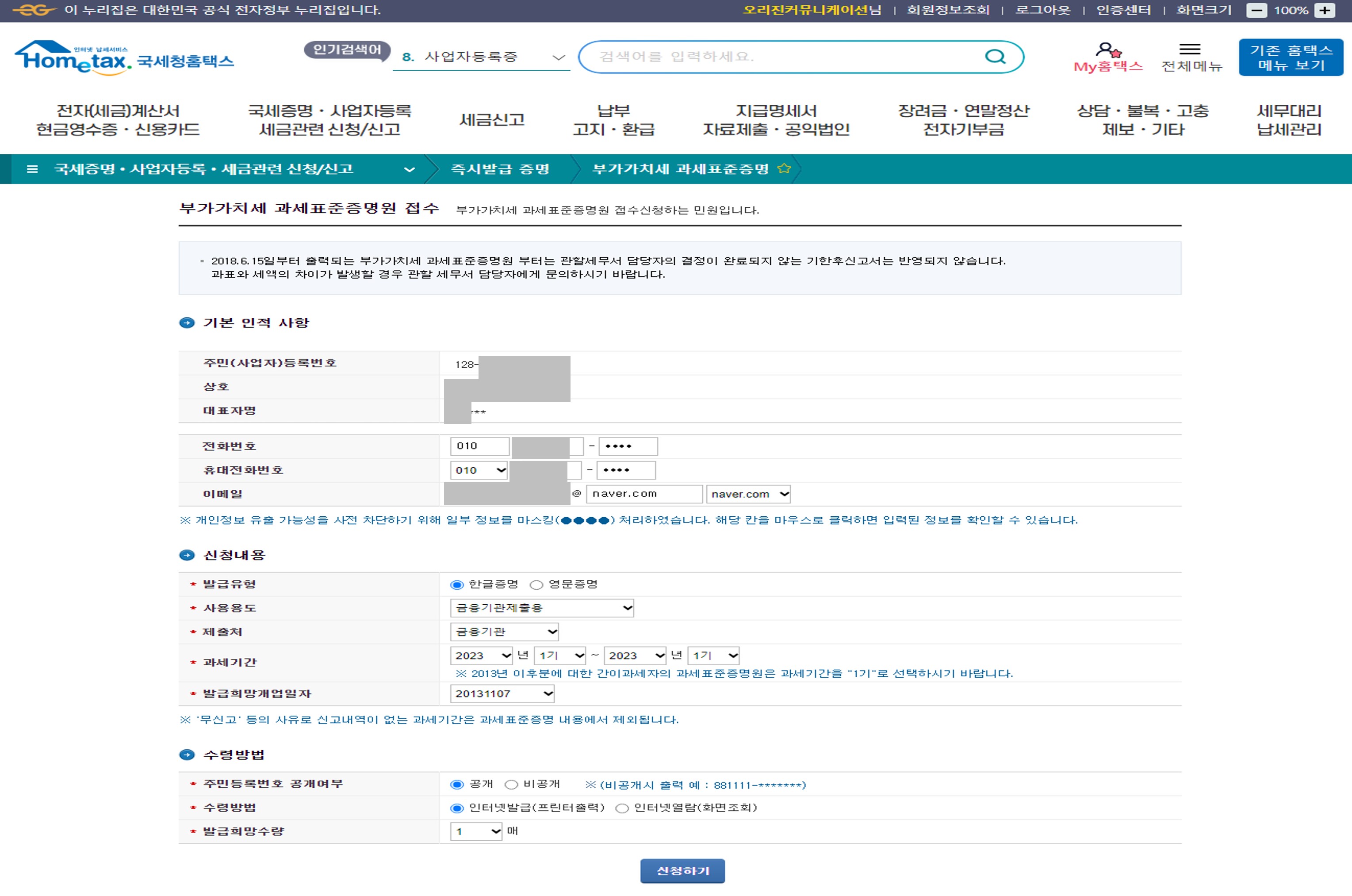Click the 신청하기 button
The height and width of the screenshot is (896, 1352).
682,871
